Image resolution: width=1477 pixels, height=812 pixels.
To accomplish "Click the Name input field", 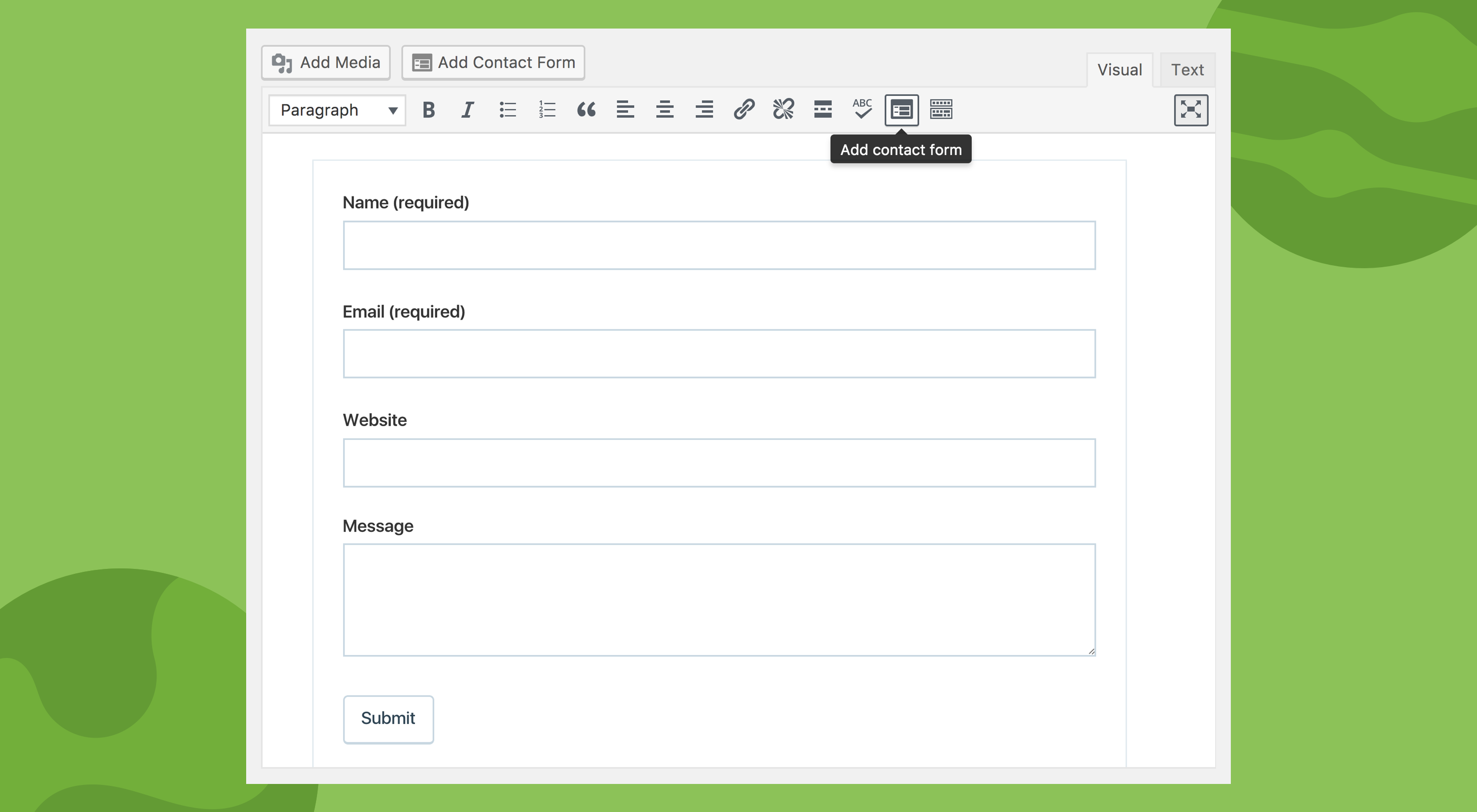I will [x=719, y=244].
